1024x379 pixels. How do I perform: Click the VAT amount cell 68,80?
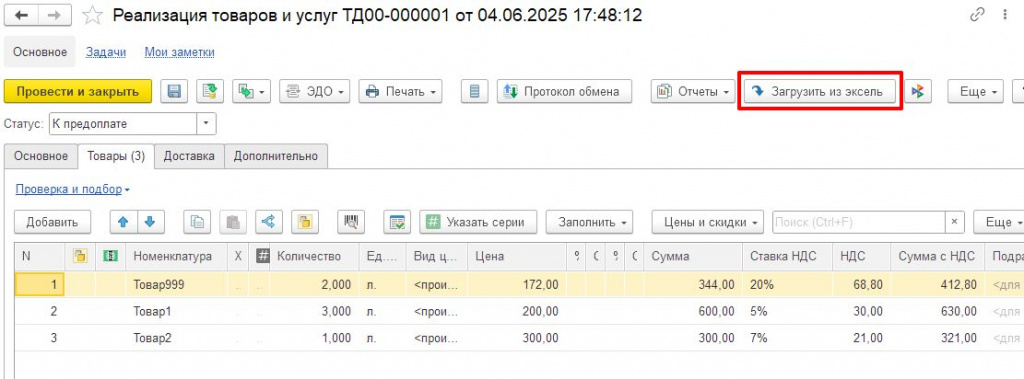click(x=862, y=284)
